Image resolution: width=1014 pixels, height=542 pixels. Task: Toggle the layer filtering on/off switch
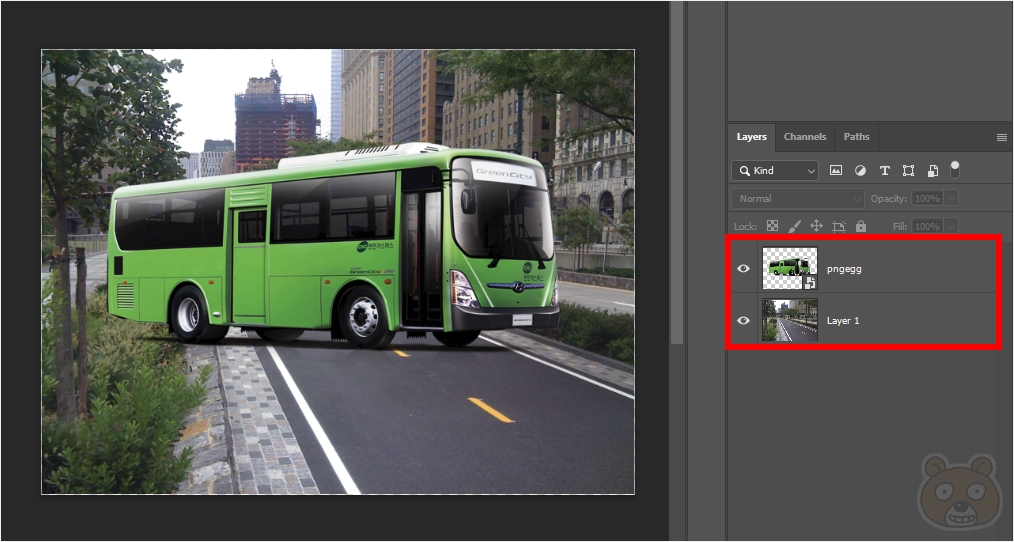tap(955, 169)
